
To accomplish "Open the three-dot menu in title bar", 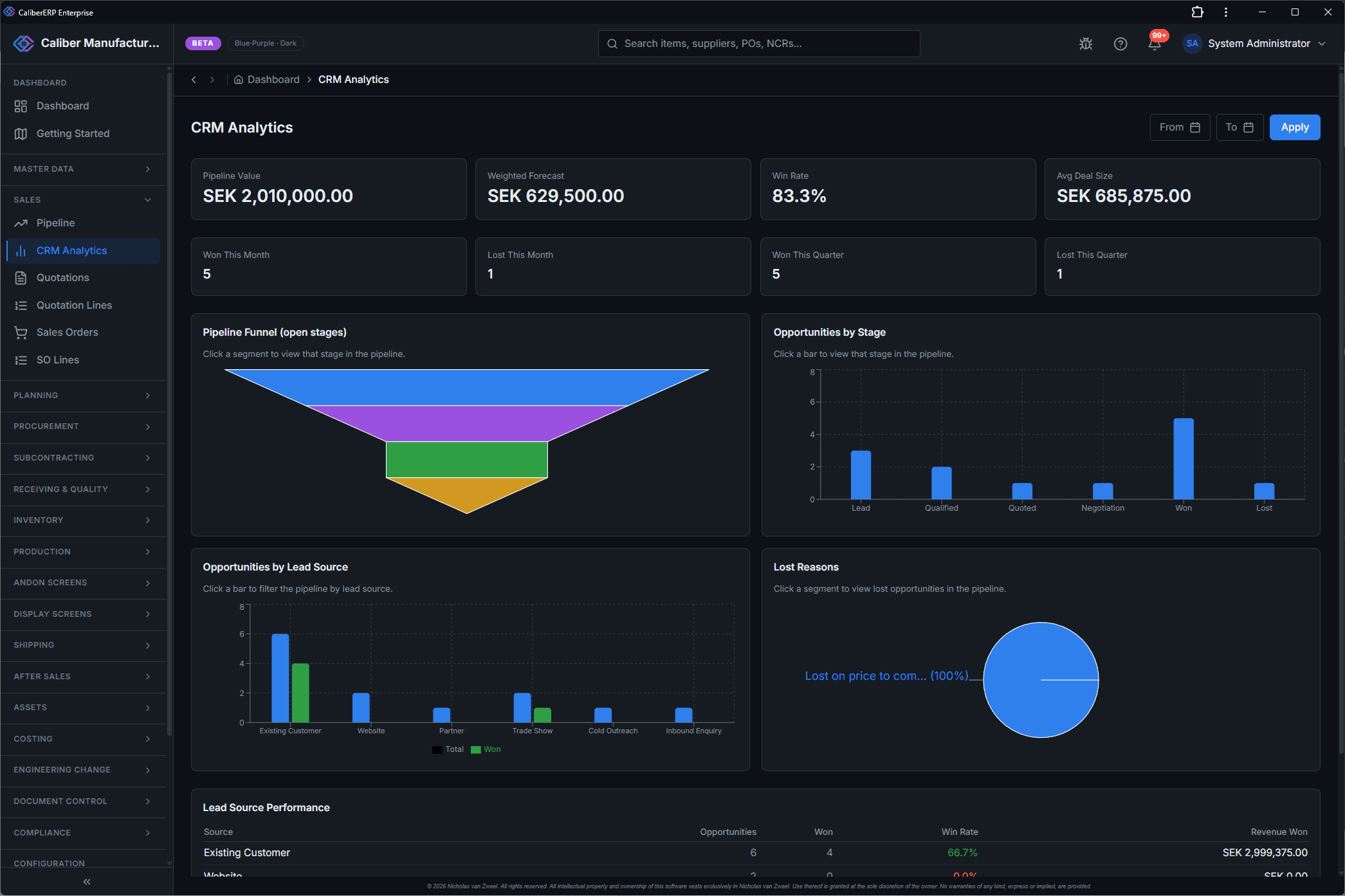I will 1226,12.
